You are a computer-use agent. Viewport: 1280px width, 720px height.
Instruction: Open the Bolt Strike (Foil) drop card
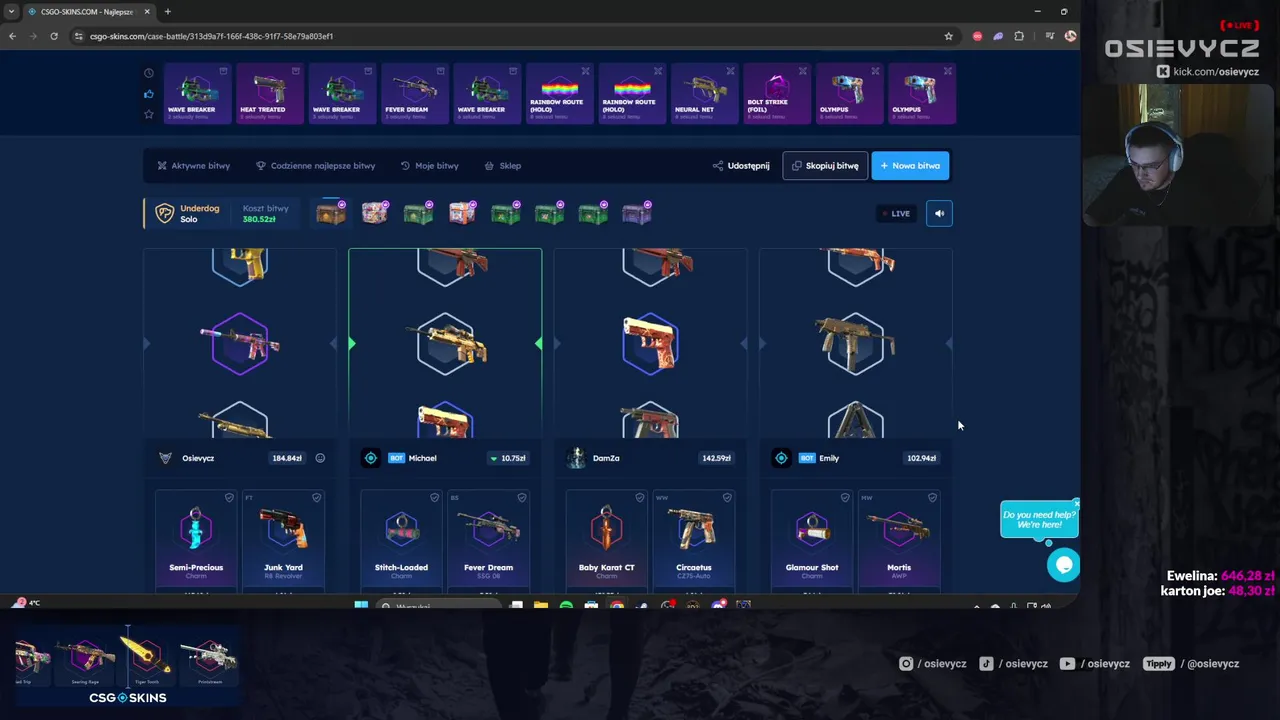[x=777, y=94]
